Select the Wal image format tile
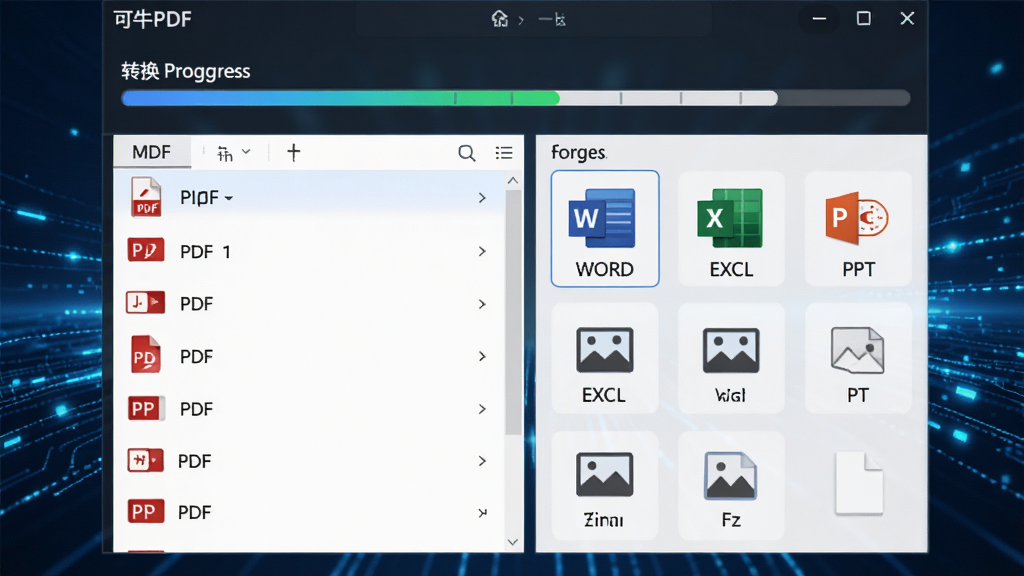Viewport: 1024px width, 576px height. pos(731,358)
